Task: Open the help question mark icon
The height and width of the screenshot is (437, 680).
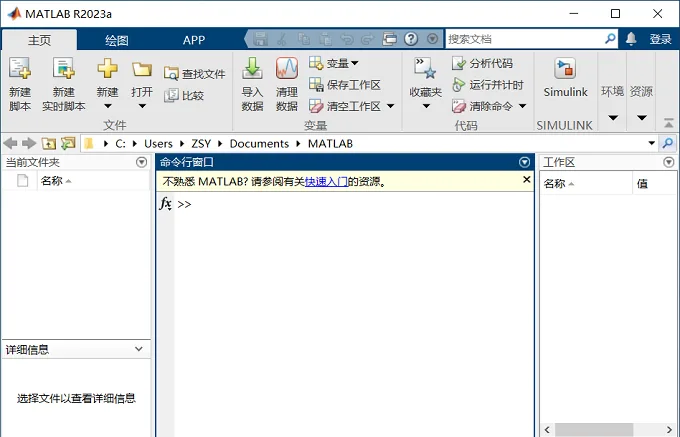Action: tap(411, 39)
